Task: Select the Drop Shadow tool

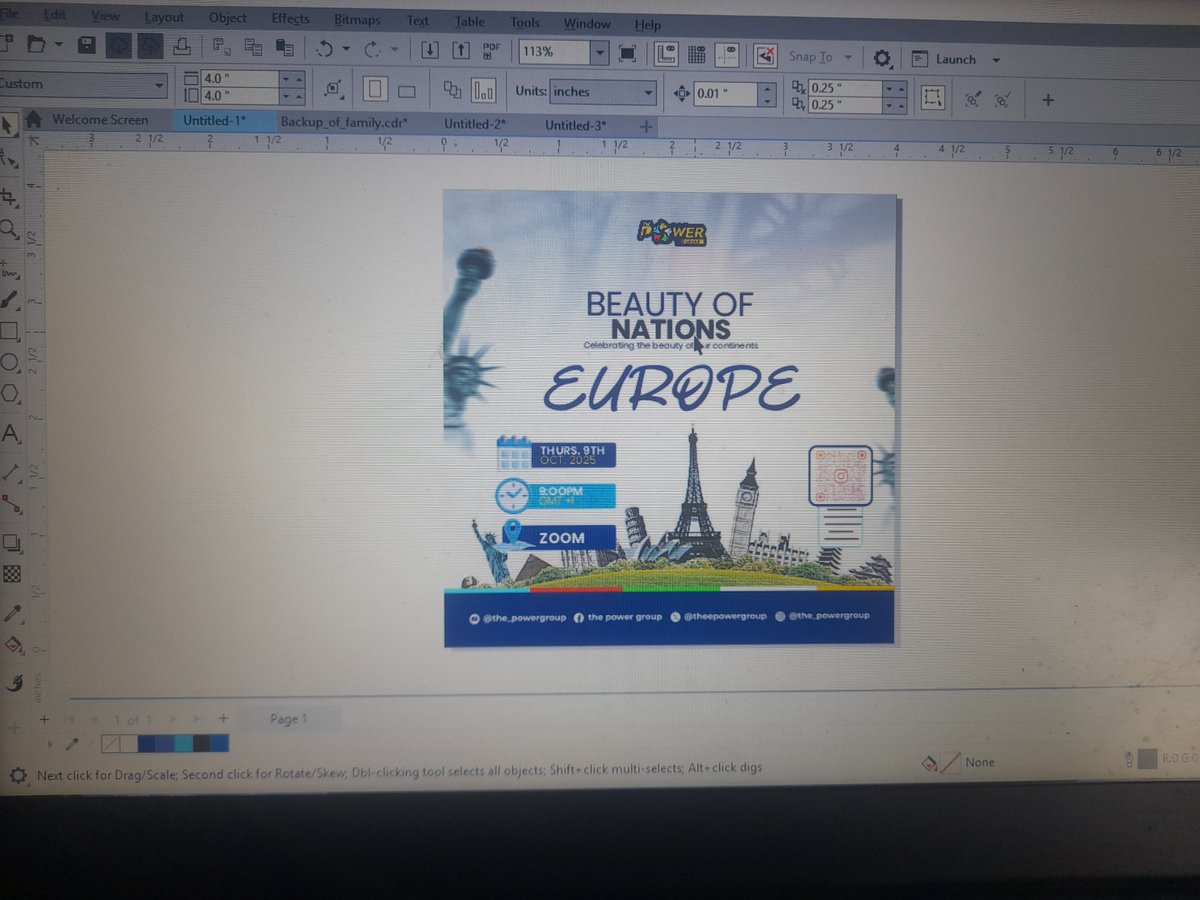Action: (x=11, y=543)
